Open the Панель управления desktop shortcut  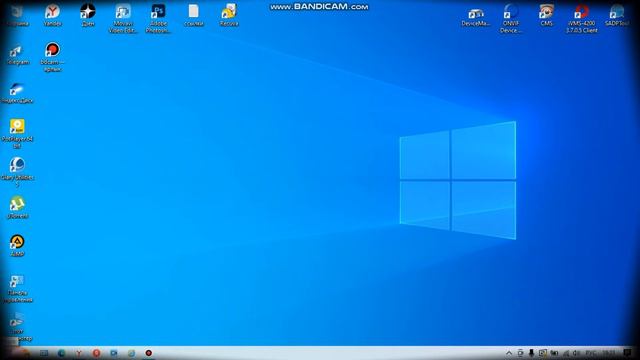pos(17,288)
